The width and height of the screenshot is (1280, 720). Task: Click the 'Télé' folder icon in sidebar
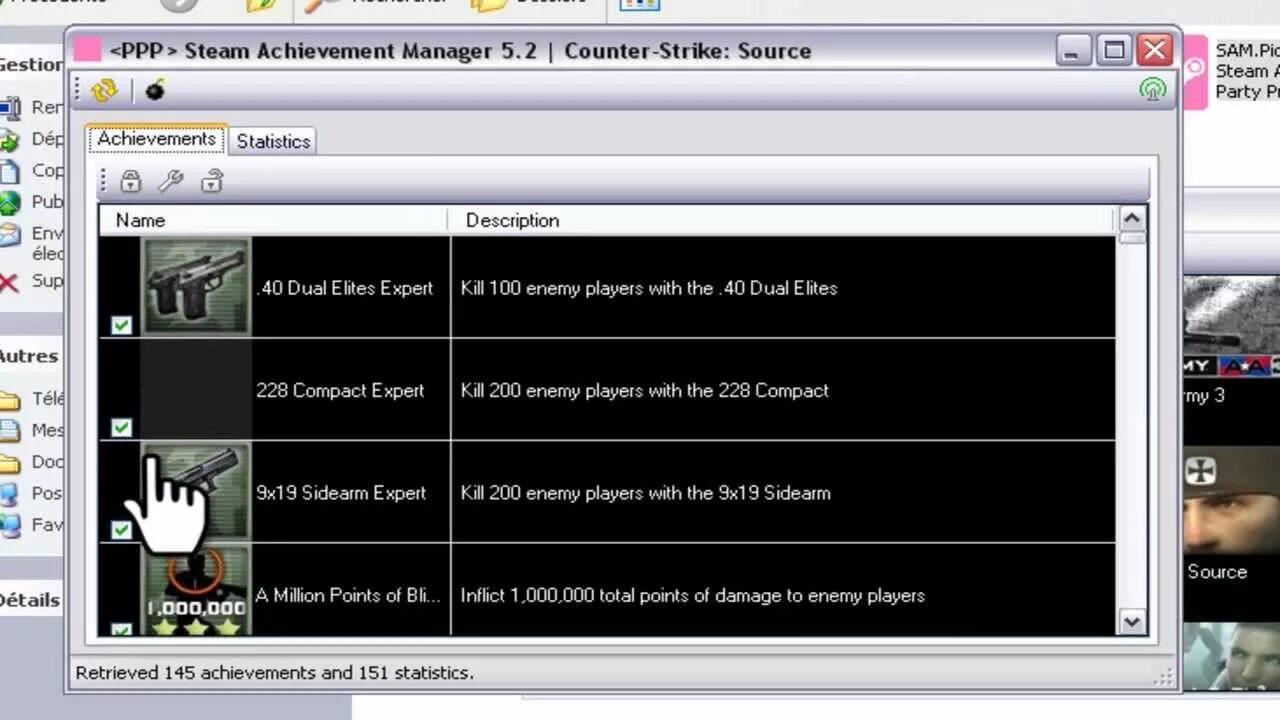9,401
